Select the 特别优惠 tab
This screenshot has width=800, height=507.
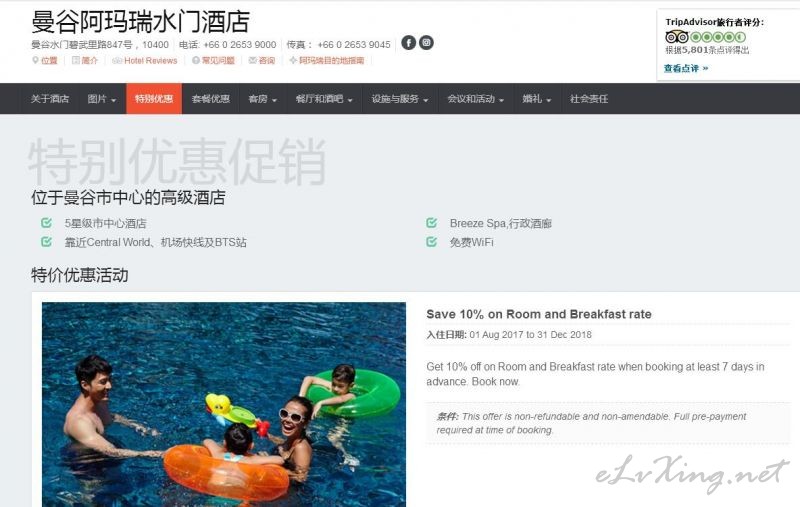[x=154, y=99]
